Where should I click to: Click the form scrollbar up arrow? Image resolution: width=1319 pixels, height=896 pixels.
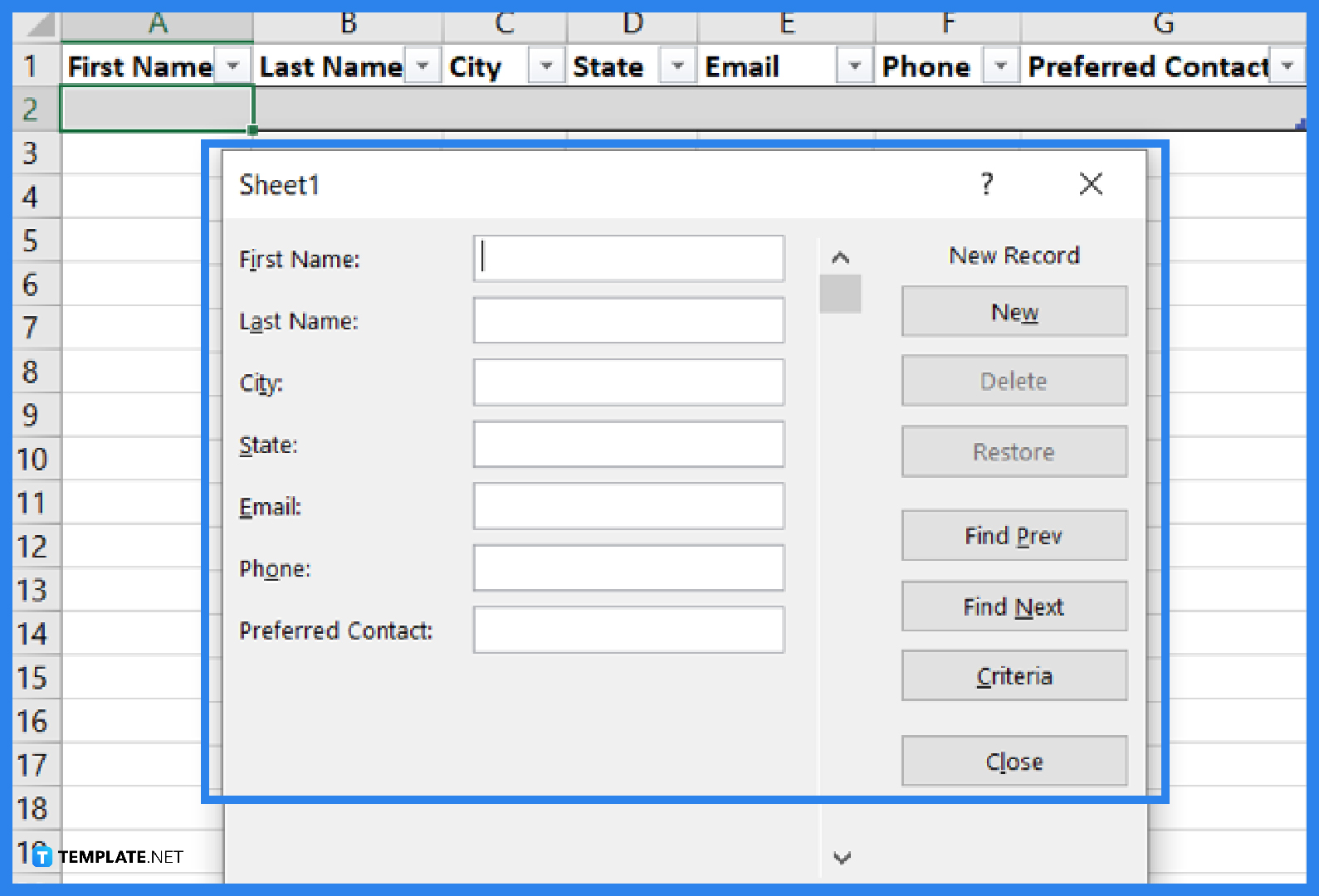pyautogui.click(x=841, y=258)
